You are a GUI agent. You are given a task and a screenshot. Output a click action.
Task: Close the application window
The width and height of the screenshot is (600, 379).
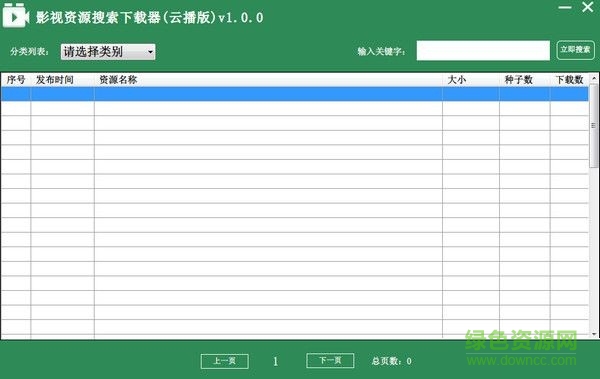pyautogui.click(x=588, y=7)
